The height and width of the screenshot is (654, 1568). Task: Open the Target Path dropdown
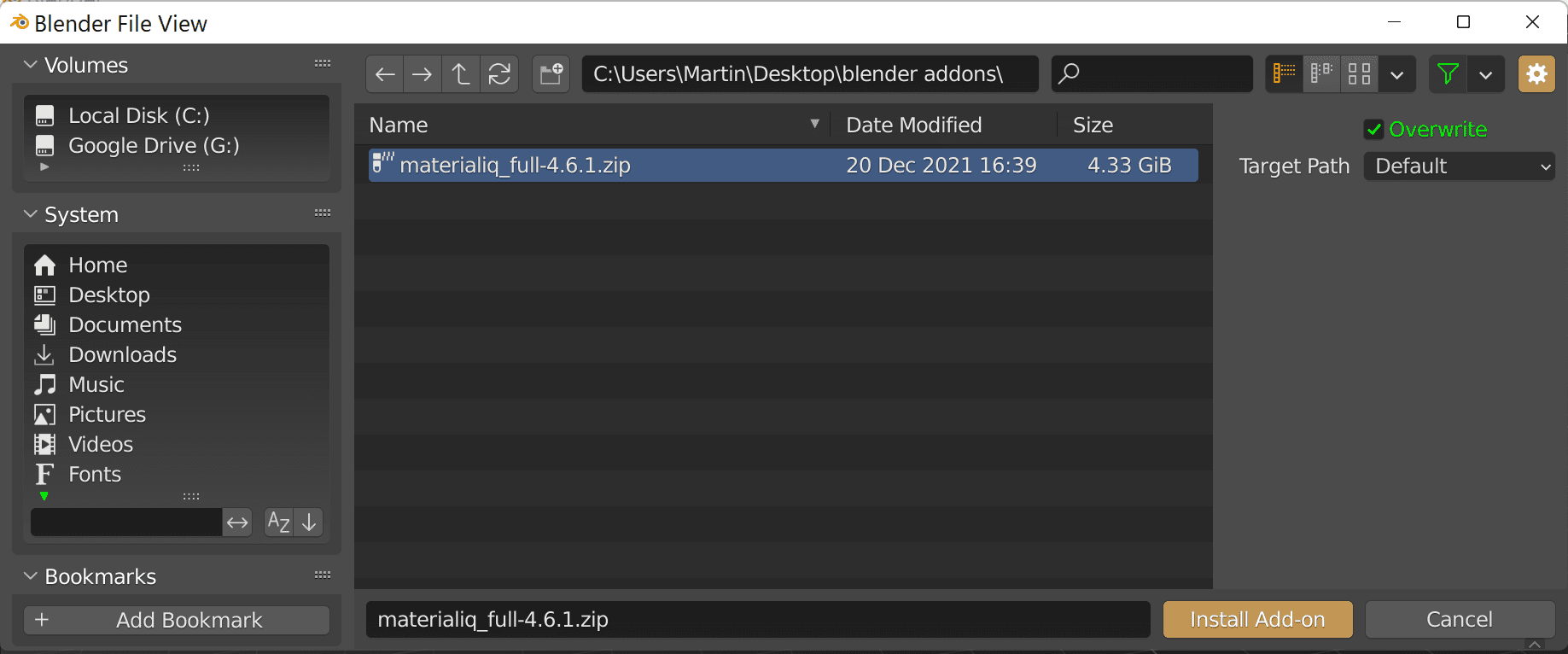(1460, 166)
